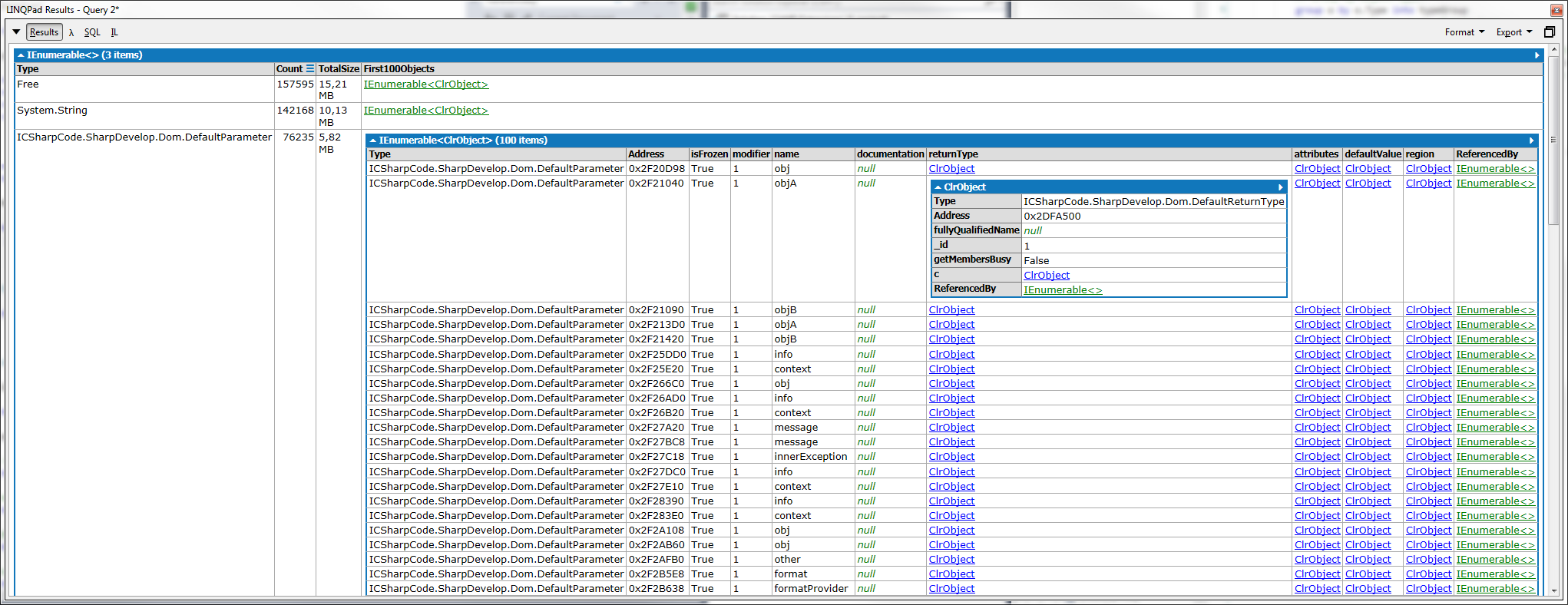This screenshot has width=1568, height=605.
Task: Click the Count column header
Action: 289,69
